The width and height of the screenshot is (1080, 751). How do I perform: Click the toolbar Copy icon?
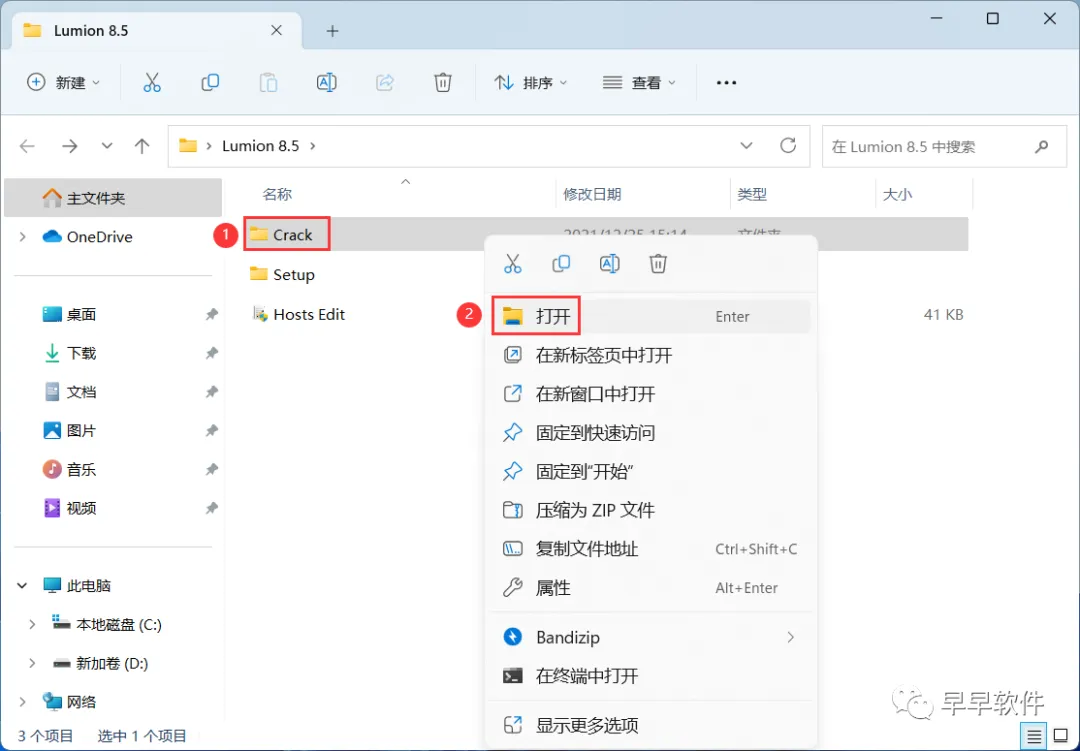[210, 83]
